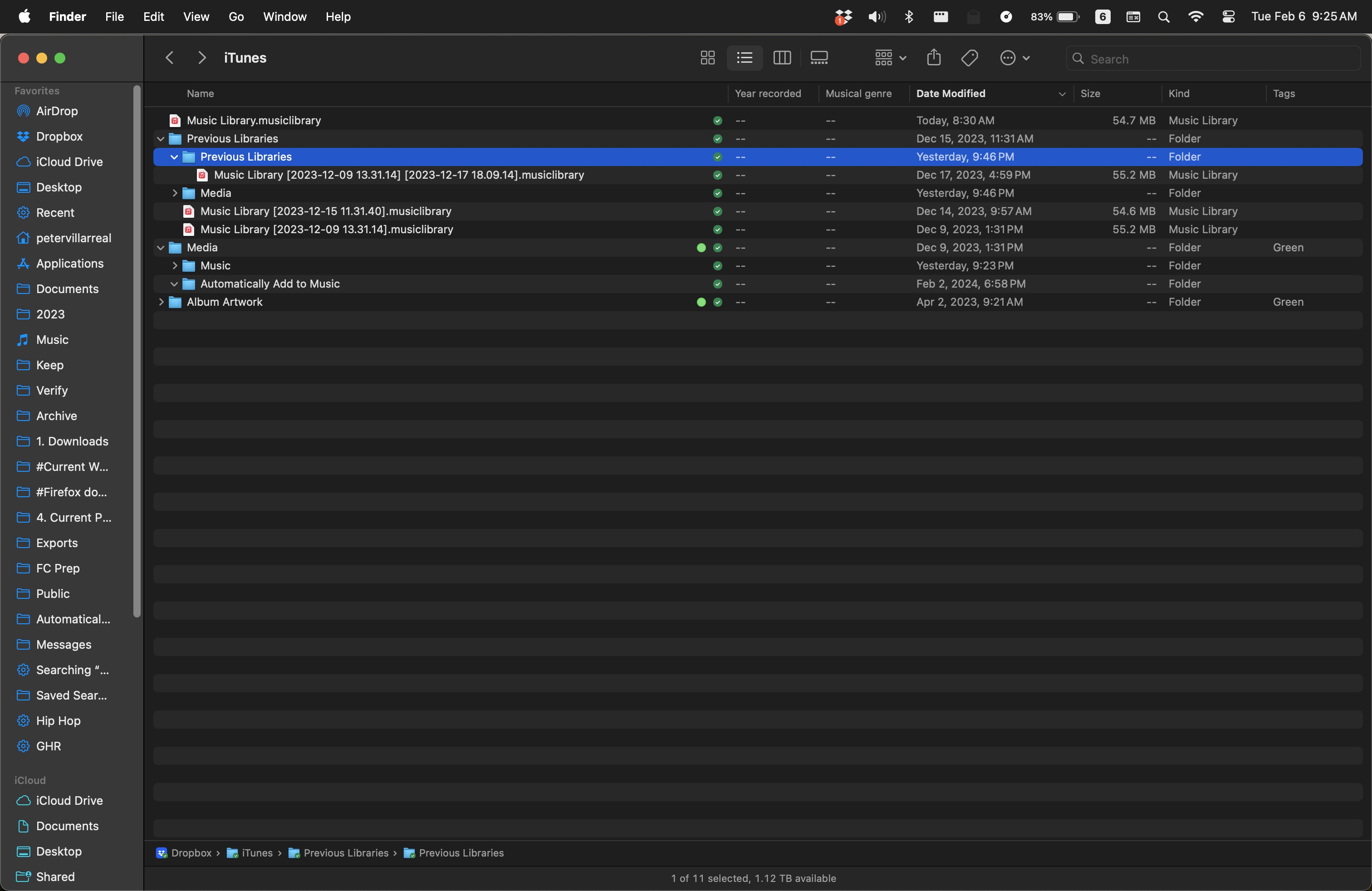Open the View menu
The image size is (1372, 891).
pos(196,17)
